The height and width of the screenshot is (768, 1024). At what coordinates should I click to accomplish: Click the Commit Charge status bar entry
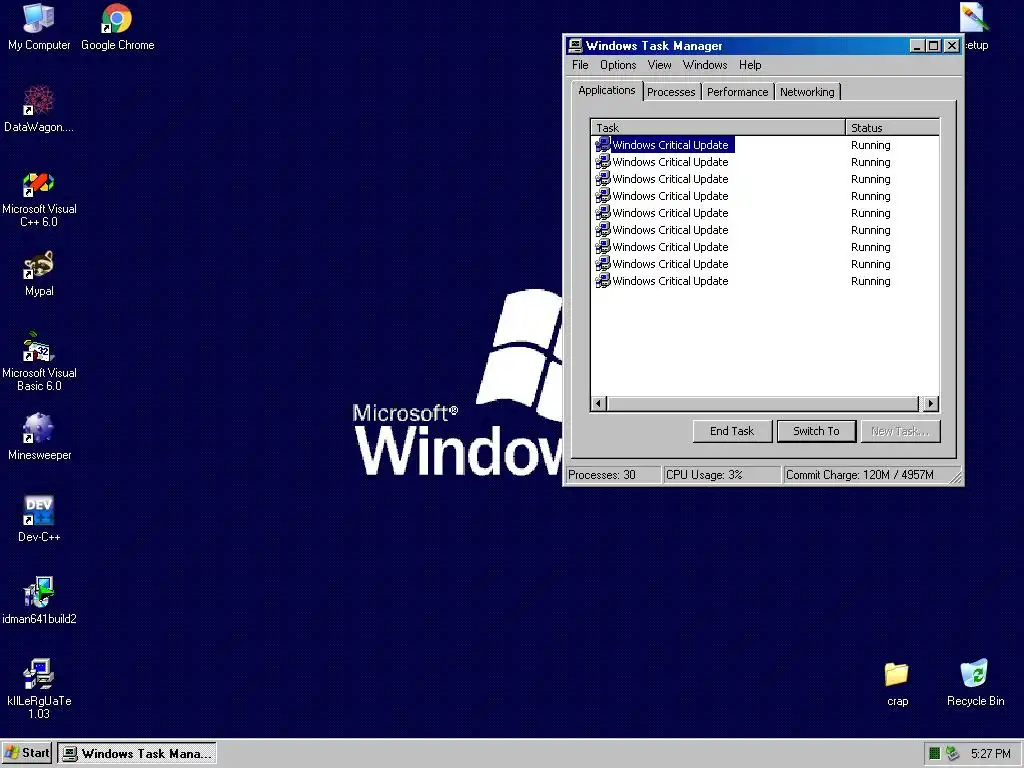[865, 475]
